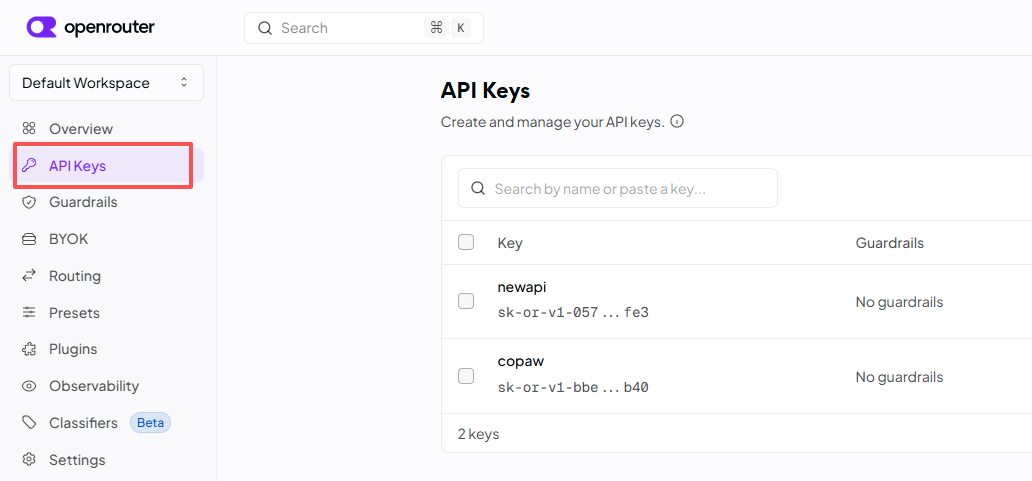Click the shield icon beside Guardrails
The height and width of the screenshot is (481, 1032).
29,202
